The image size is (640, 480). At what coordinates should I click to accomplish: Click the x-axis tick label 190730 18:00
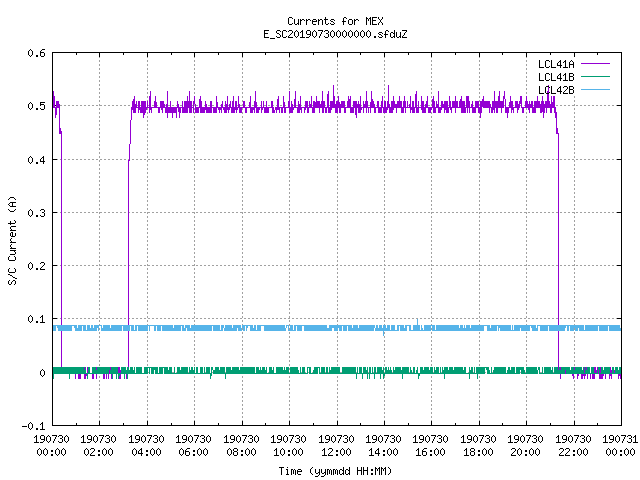478,445
